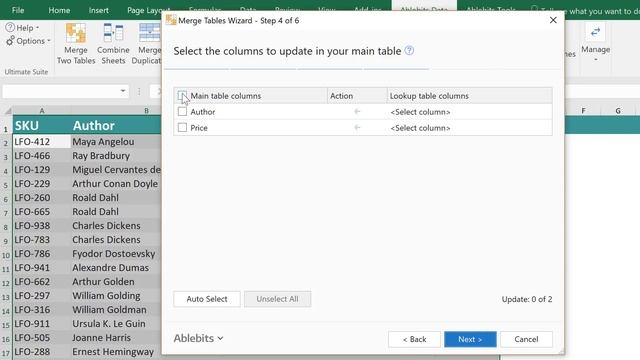The image size is (640, 360).
Task: Click the Merge Duplicates icon
Action: [149, 33]
